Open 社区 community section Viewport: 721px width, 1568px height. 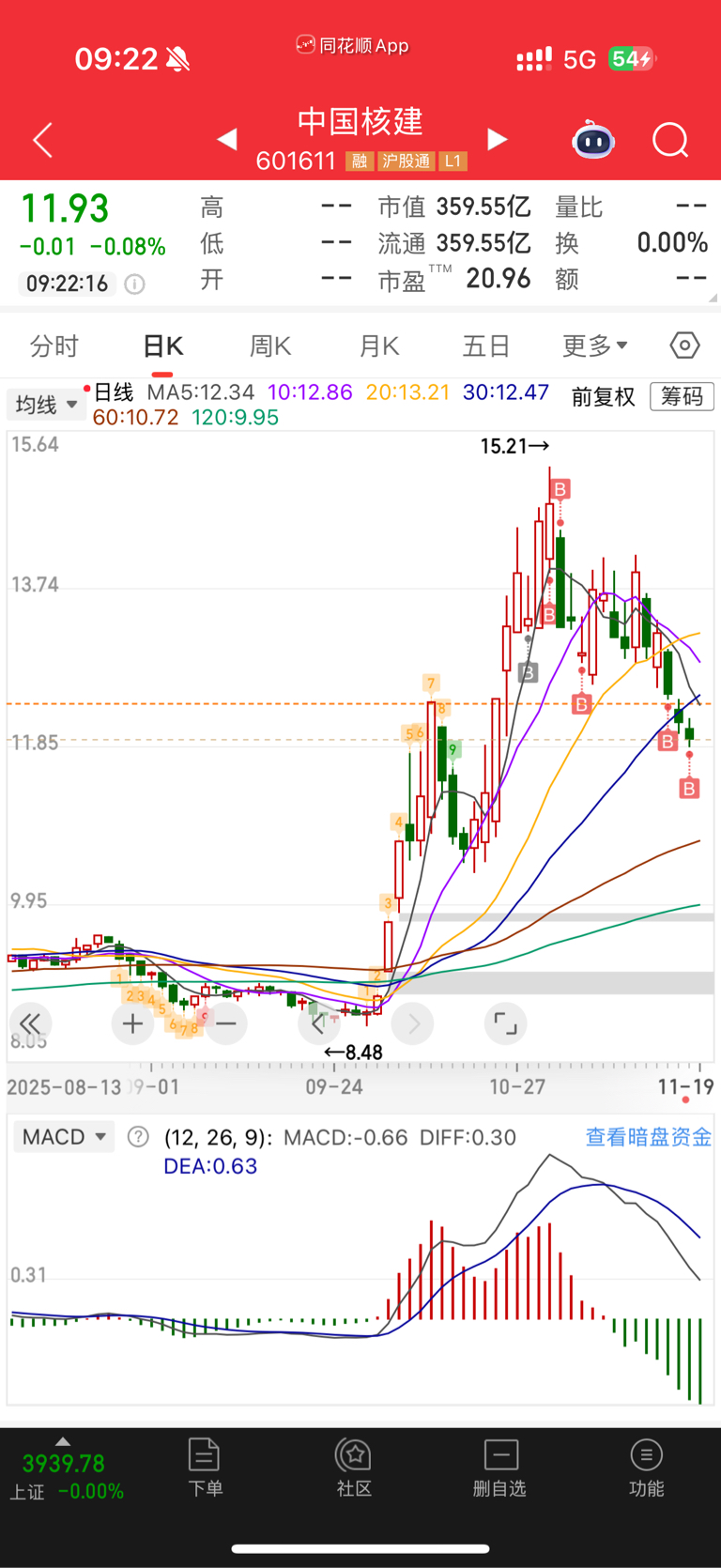(x=354, y=1468)
